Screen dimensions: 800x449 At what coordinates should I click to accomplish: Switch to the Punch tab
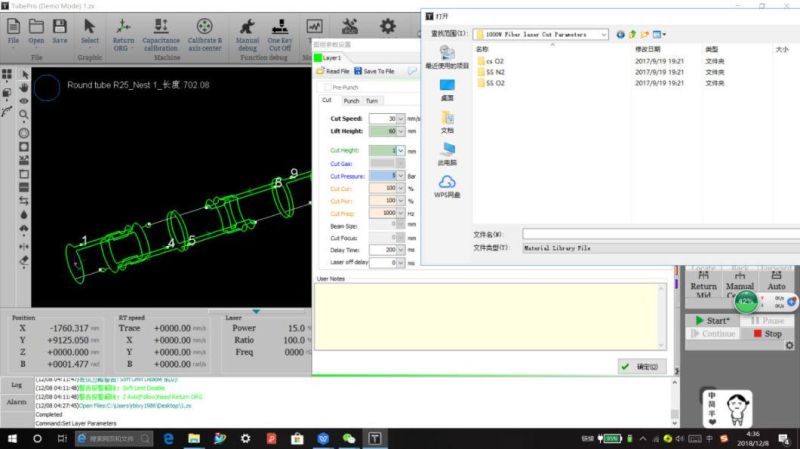click(x=351, y=101)
